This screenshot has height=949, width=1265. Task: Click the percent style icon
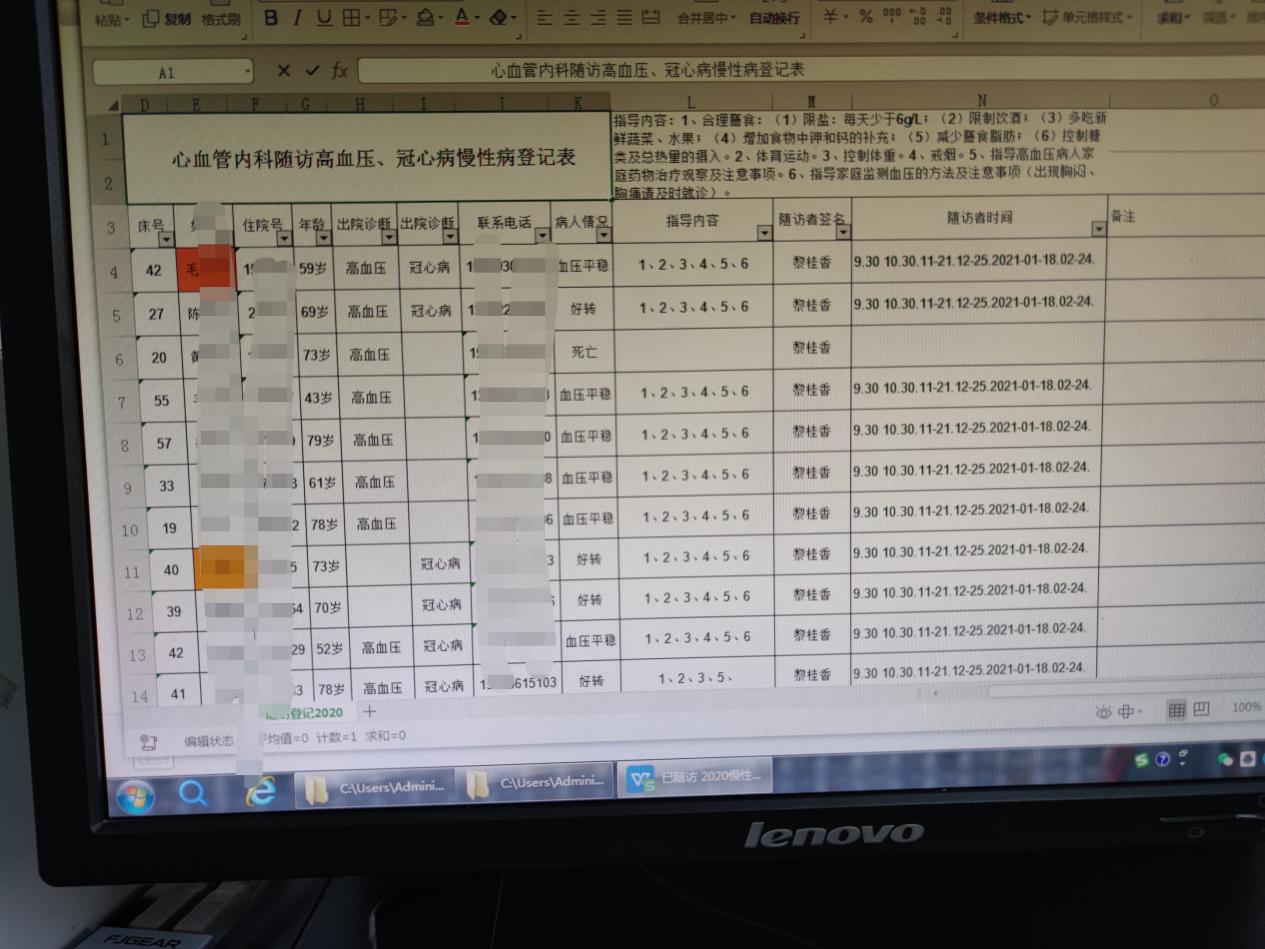point(865,17)
